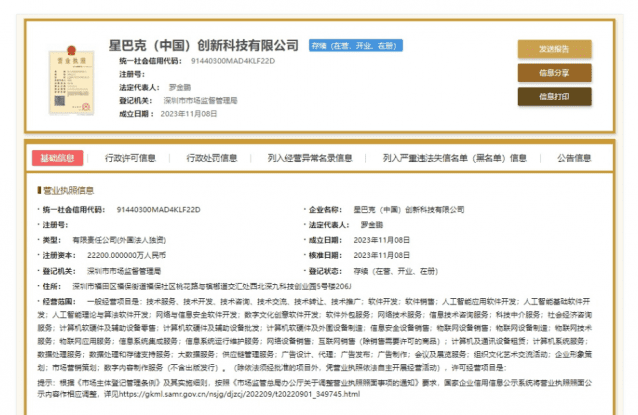Screen dimensions: 638x415
Task: Click the 发送报告 button
Action: (x=554, y=49)
